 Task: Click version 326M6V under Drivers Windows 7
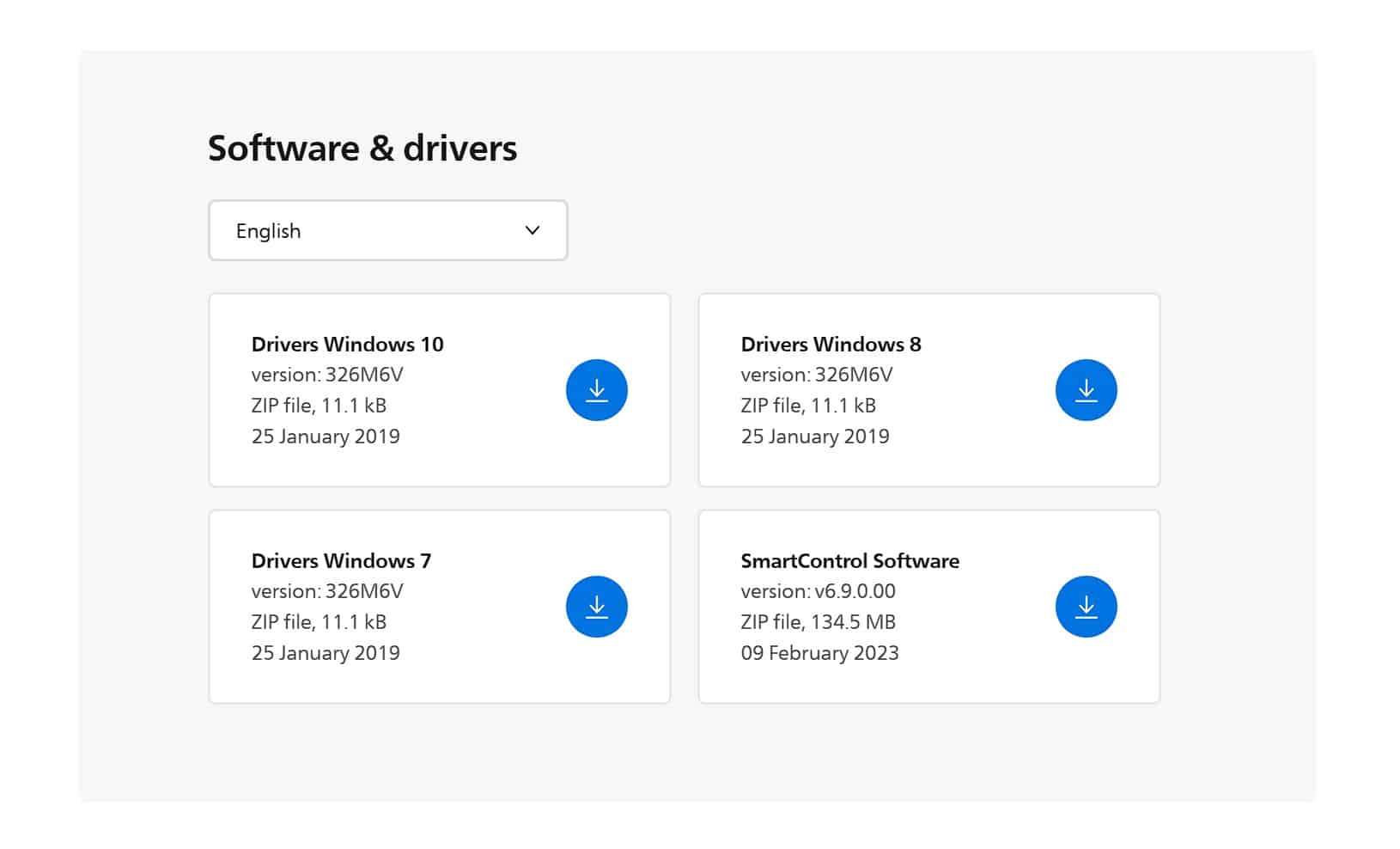click(x=326, y=591)
